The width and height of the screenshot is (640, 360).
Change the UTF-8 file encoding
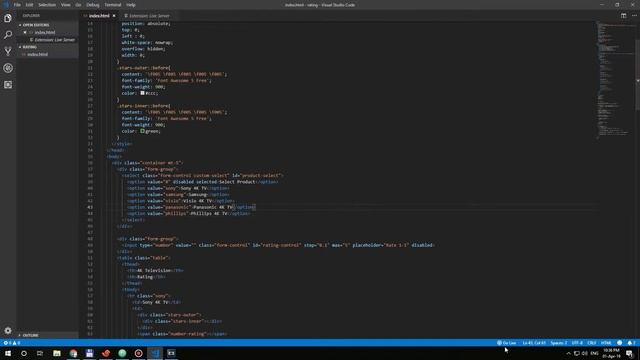(577, 343)
